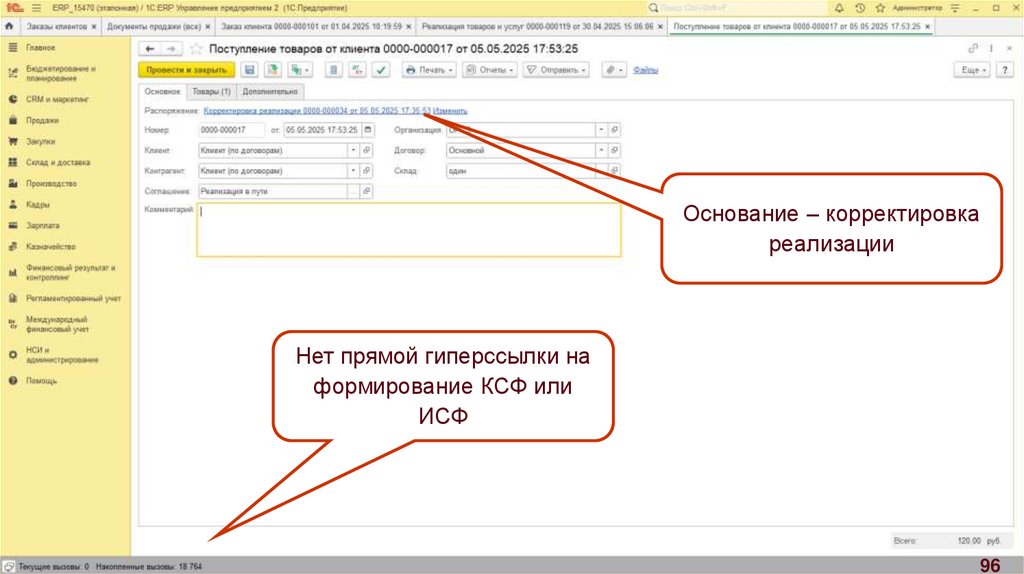This screenshot has width=1024, height=574.
Task: Expand the Организация field dropdown arrow
Action: (601, 130)
